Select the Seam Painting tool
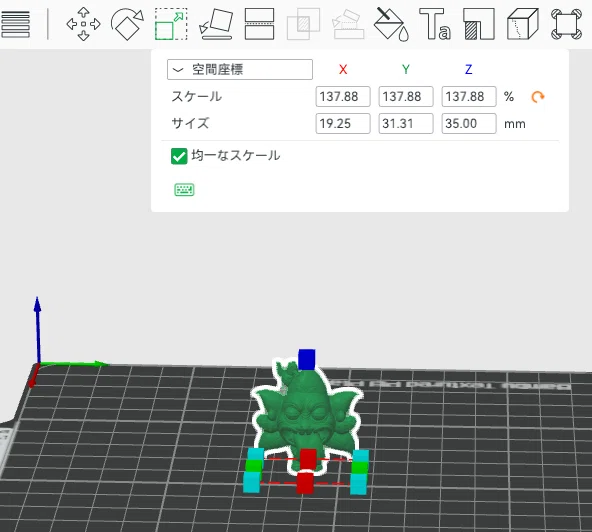The height and width of the screenshot is (532, 592). 479,24
